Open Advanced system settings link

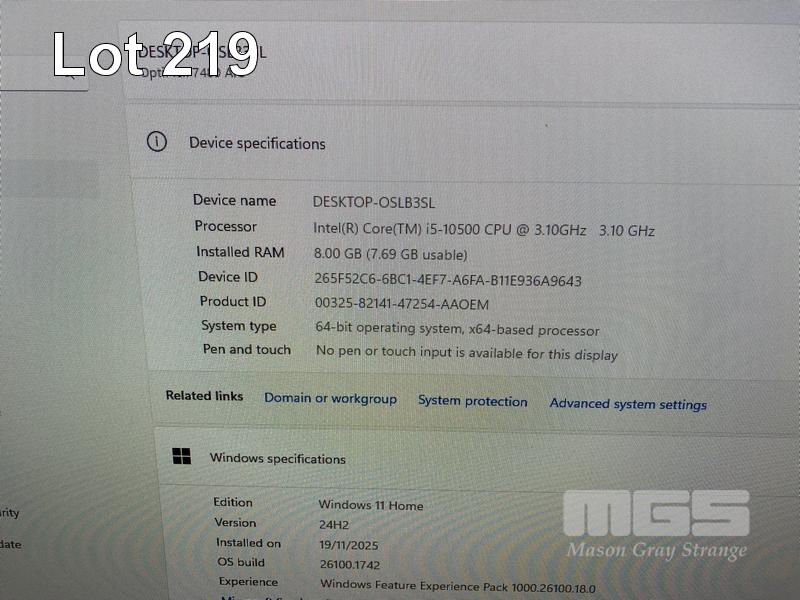click(x=628, y=404)
